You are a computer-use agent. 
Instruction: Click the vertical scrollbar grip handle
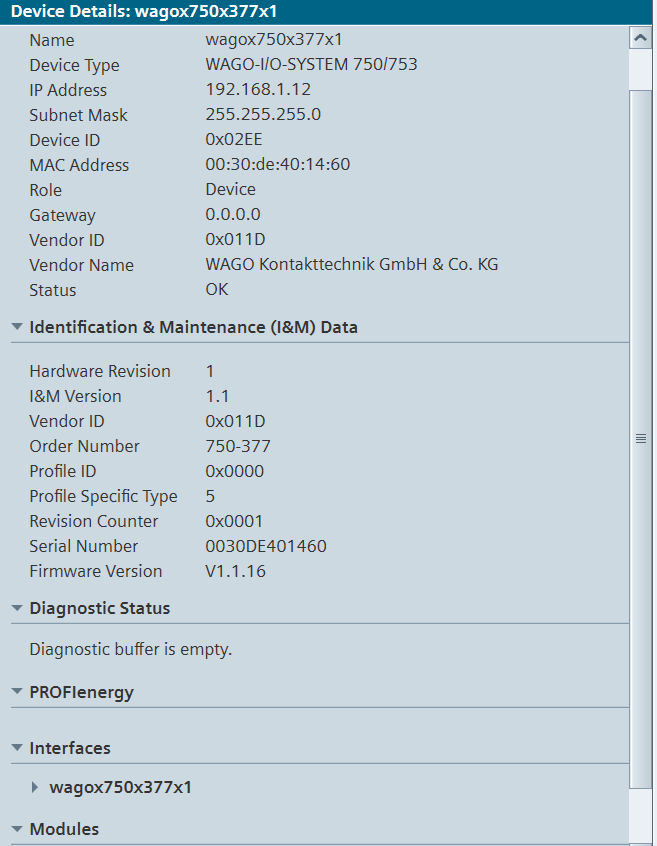point(641,438)
